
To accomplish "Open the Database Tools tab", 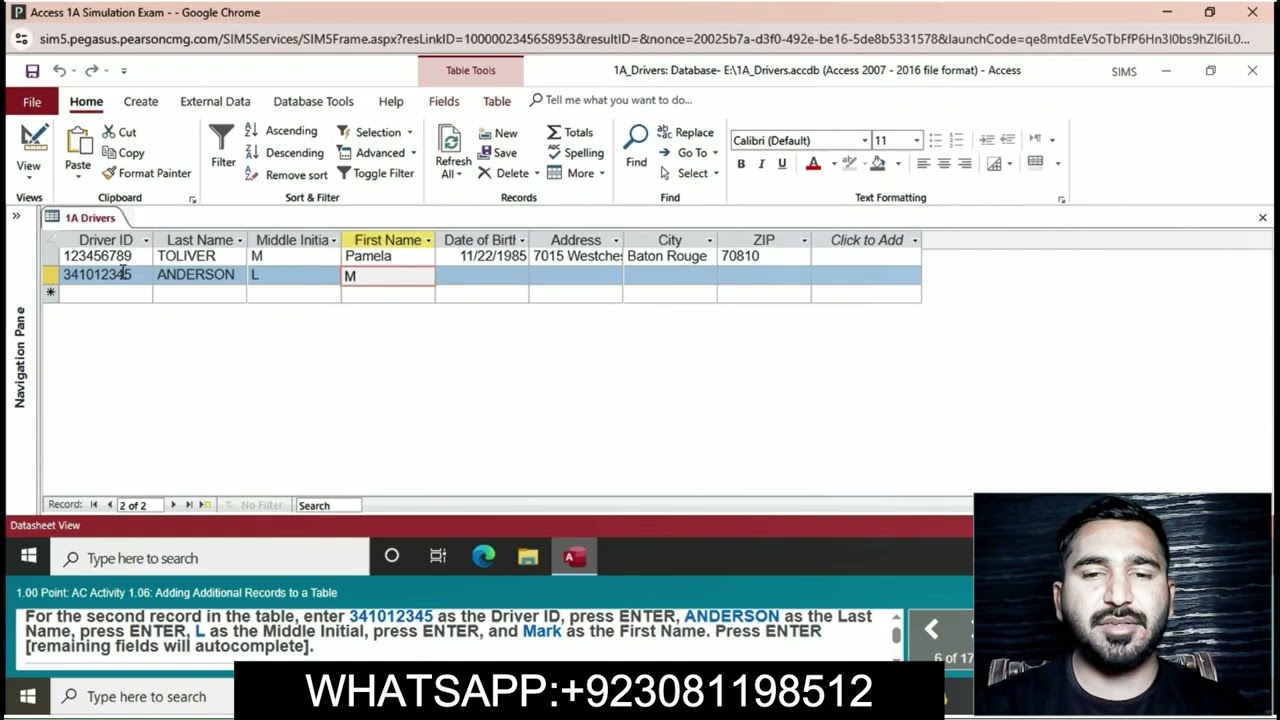I will [x=313, y=102].
